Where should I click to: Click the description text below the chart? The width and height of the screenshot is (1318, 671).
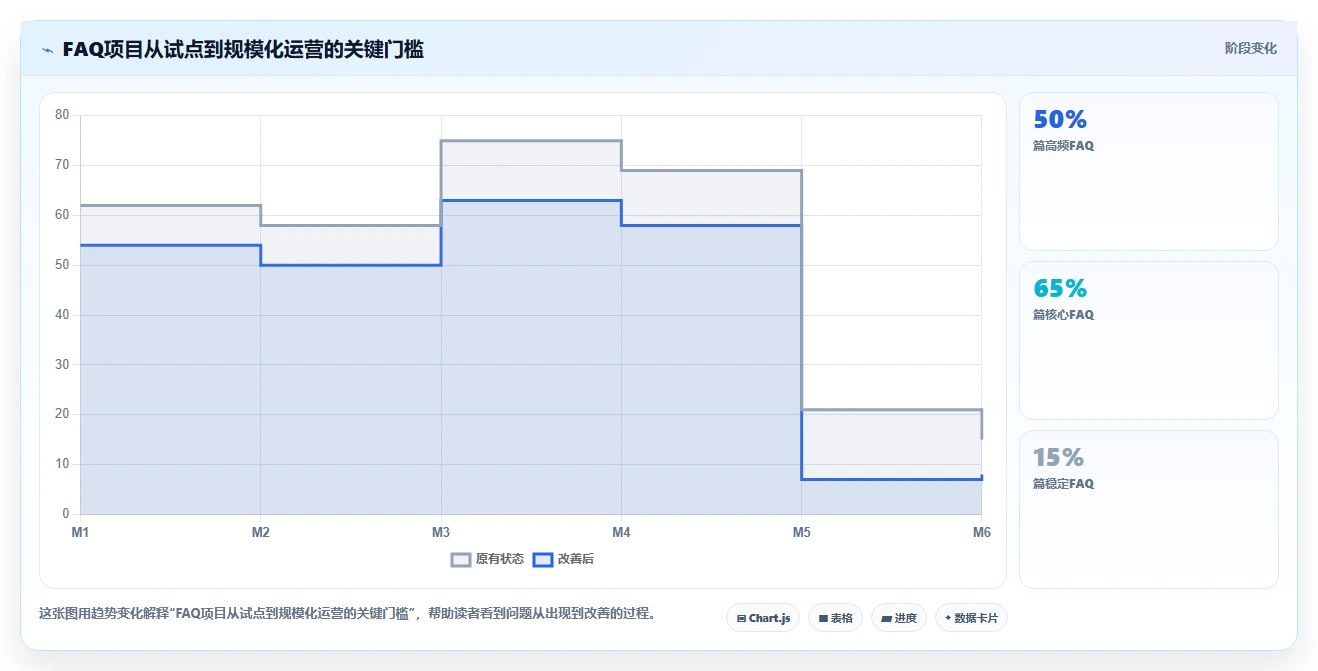tap(347, 613)
